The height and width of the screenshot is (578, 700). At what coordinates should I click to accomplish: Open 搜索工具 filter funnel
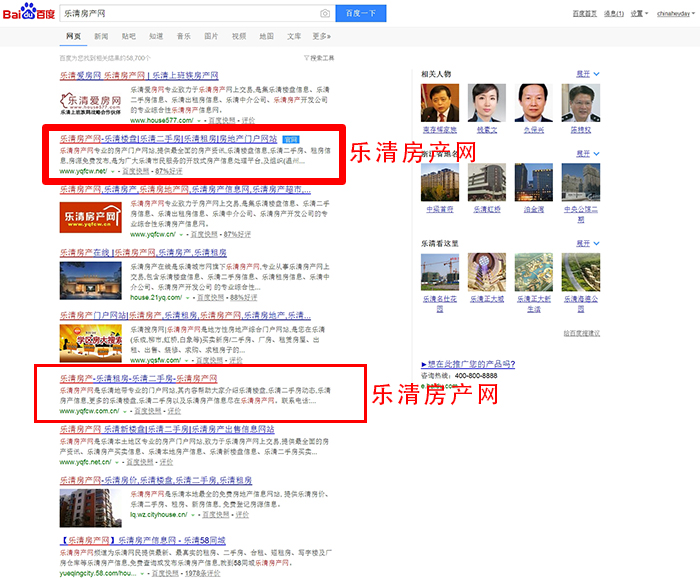point(319,58)
